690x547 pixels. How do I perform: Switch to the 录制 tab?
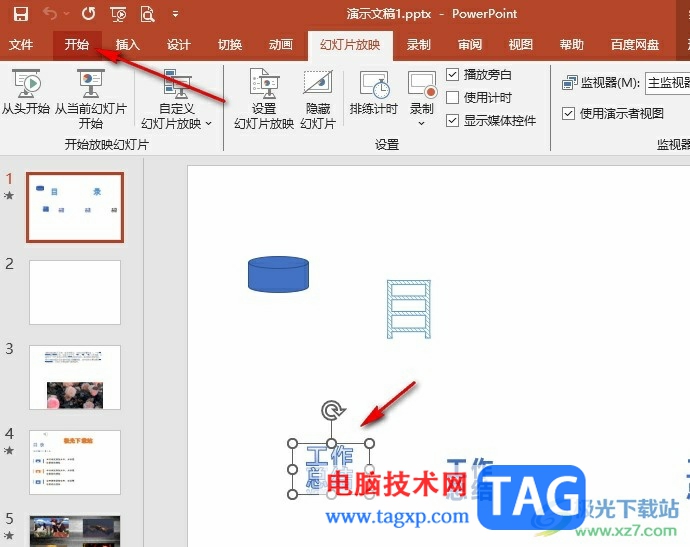[x=418, y=44]
